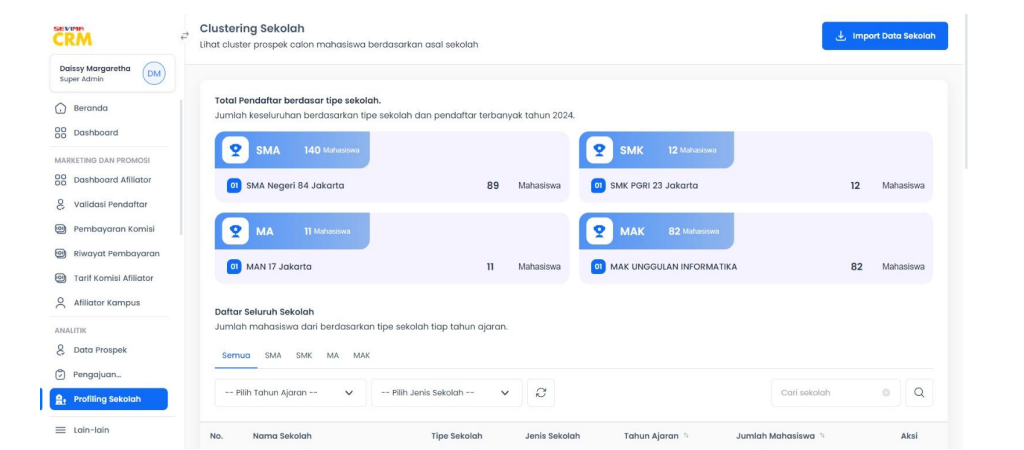The width and height of the screenshot is (1024, 450).
Task: Collapse sidebar using the arrows icon
Action: (184, 36)
